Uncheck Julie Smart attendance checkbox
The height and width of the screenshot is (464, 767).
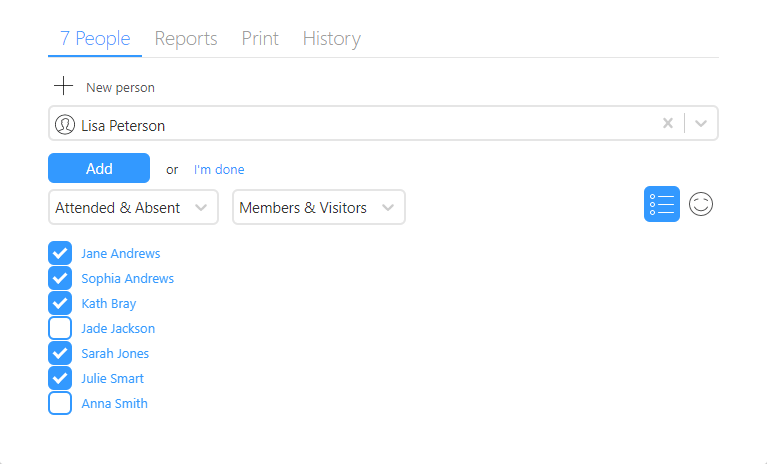click(60, 378)
